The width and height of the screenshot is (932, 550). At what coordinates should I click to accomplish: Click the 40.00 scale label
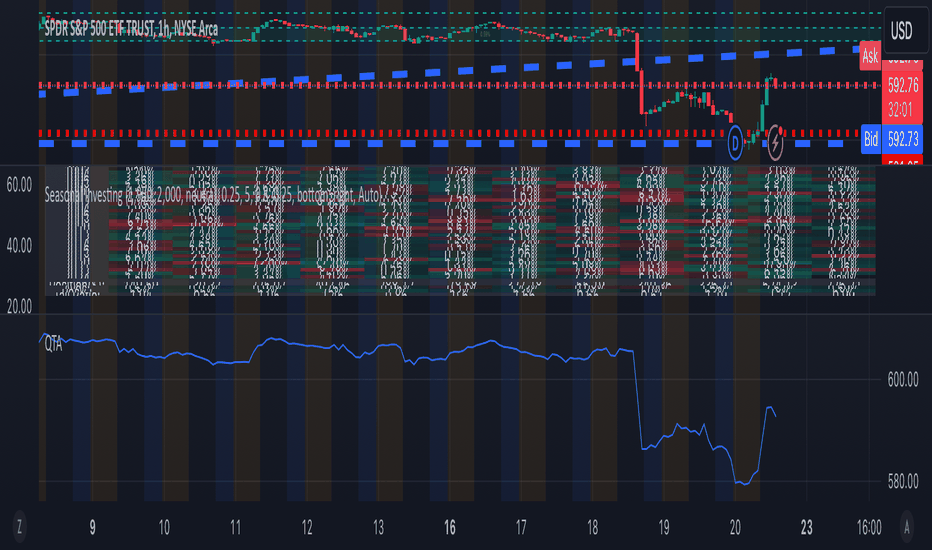(x=19, y=246)
